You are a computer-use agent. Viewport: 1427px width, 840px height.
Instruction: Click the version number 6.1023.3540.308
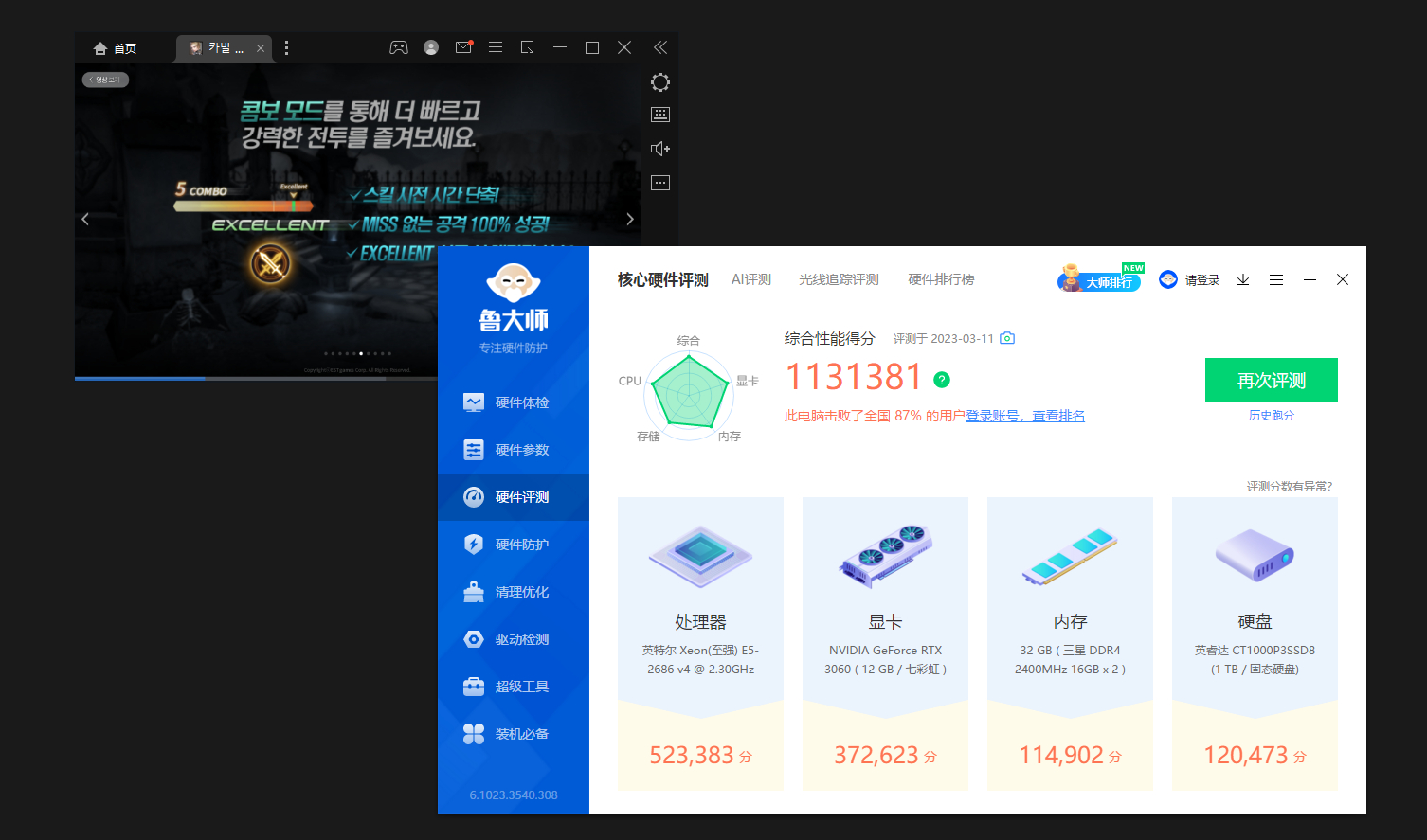514,795
